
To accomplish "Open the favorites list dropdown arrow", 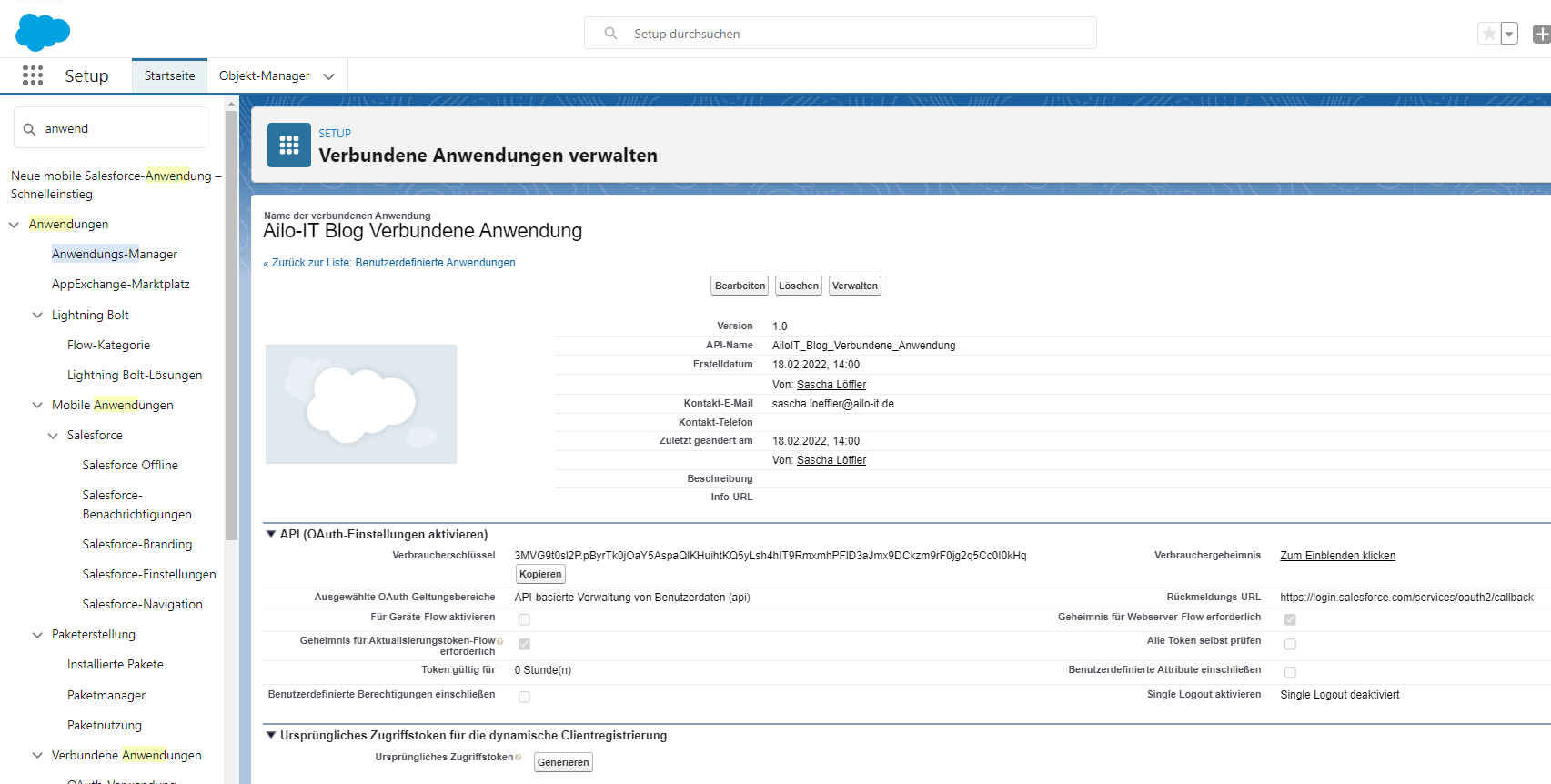I will (1509, 34).
